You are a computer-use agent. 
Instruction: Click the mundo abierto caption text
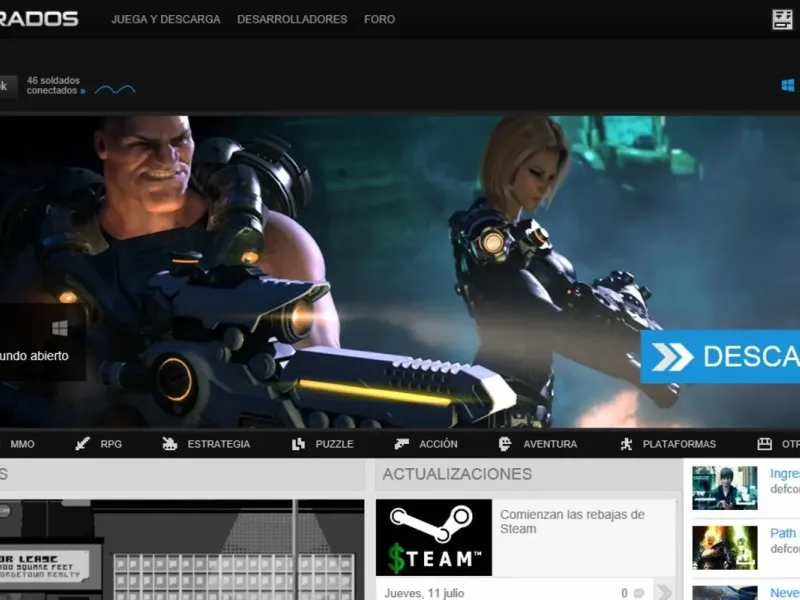[34, 356]
